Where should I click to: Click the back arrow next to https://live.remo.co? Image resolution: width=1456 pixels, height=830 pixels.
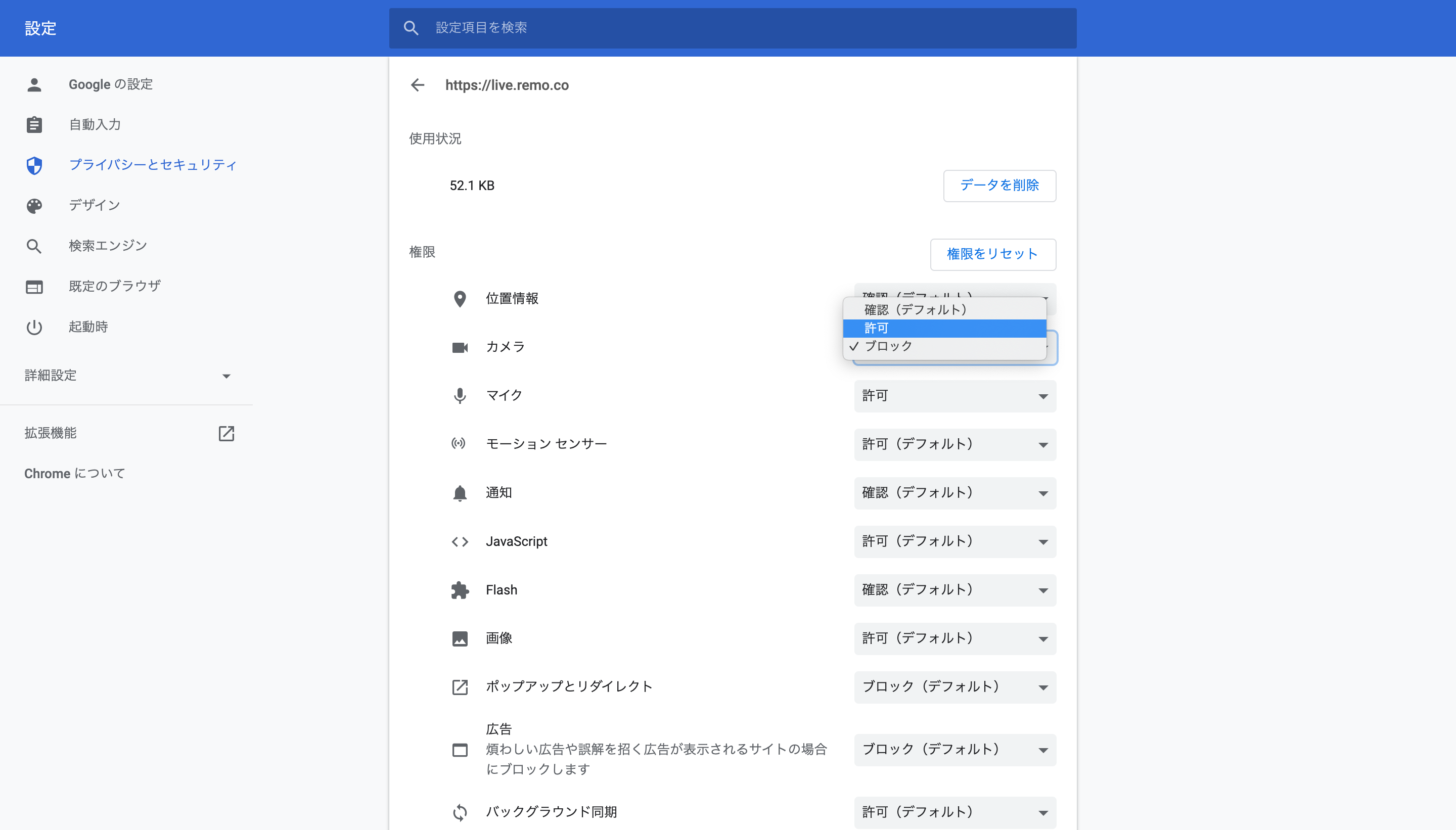pyautogui.click(x=417, y=85)
